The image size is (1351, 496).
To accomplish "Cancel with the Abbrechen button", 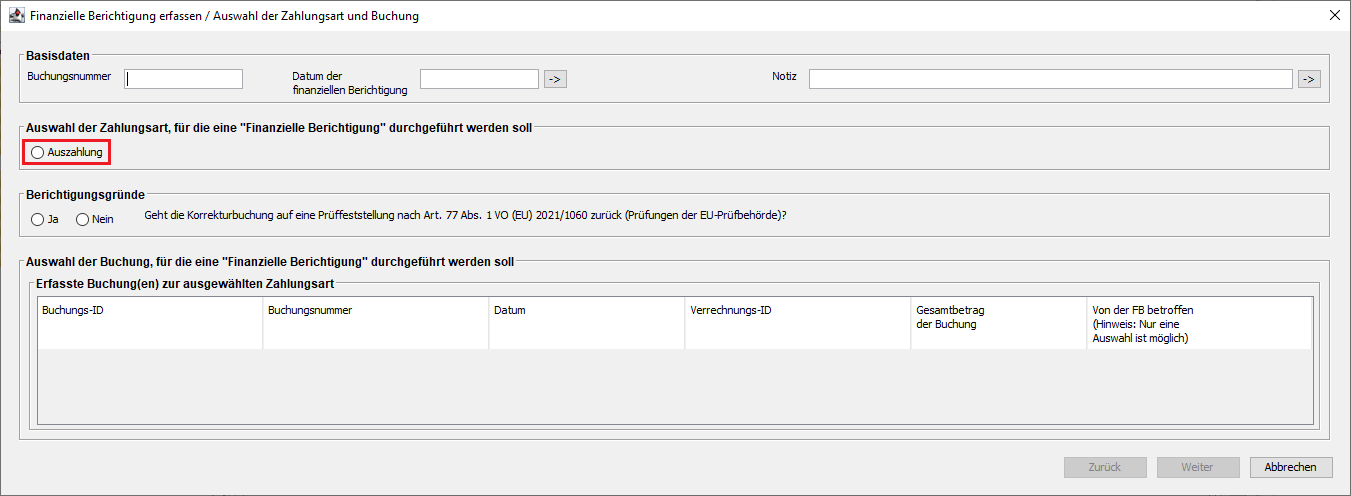I will tap(1290, 467).
